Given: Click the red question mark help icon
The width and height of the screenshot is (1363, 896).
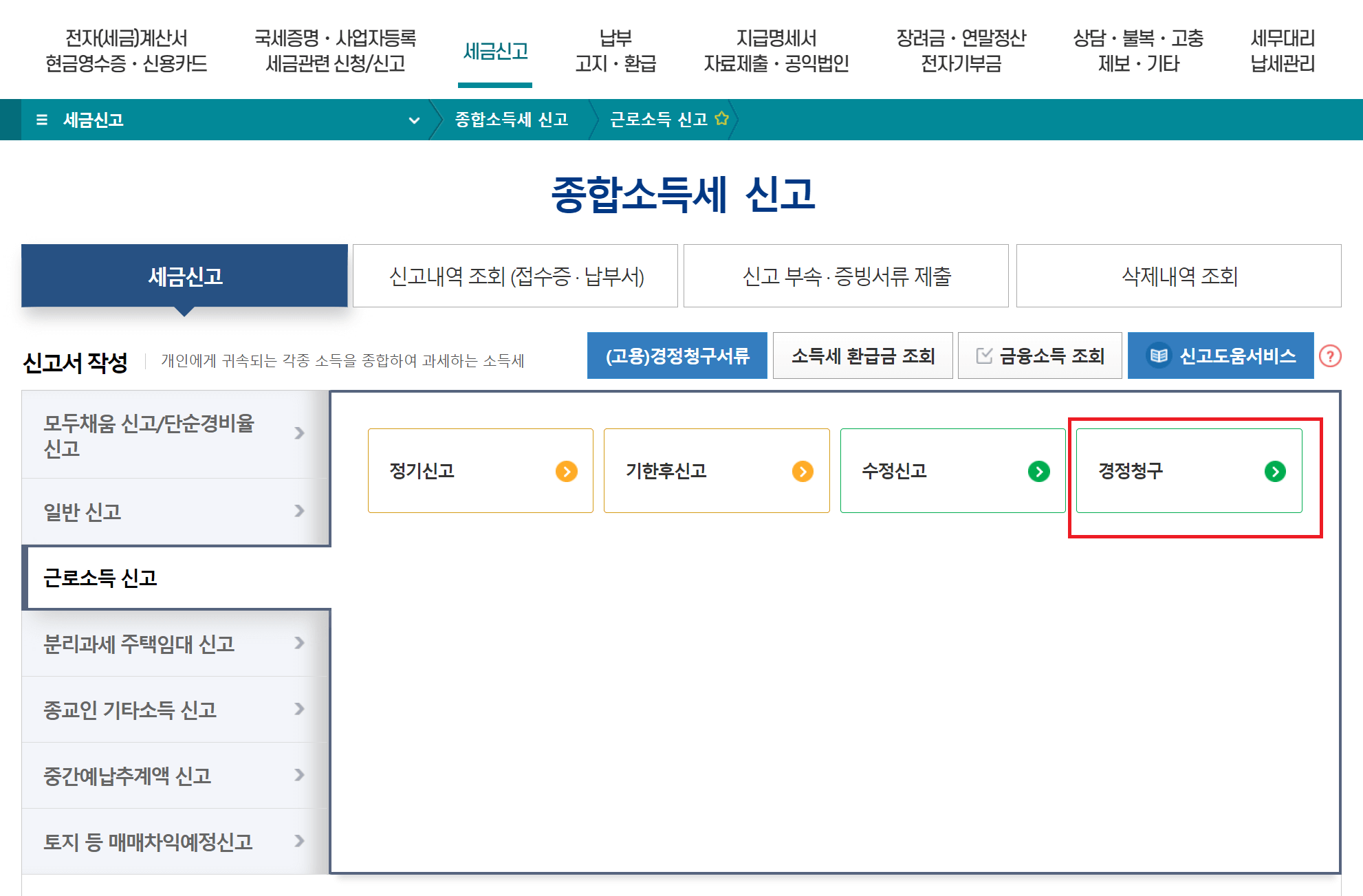Looking at the screenshot, I should click(x=1330, y=356).
